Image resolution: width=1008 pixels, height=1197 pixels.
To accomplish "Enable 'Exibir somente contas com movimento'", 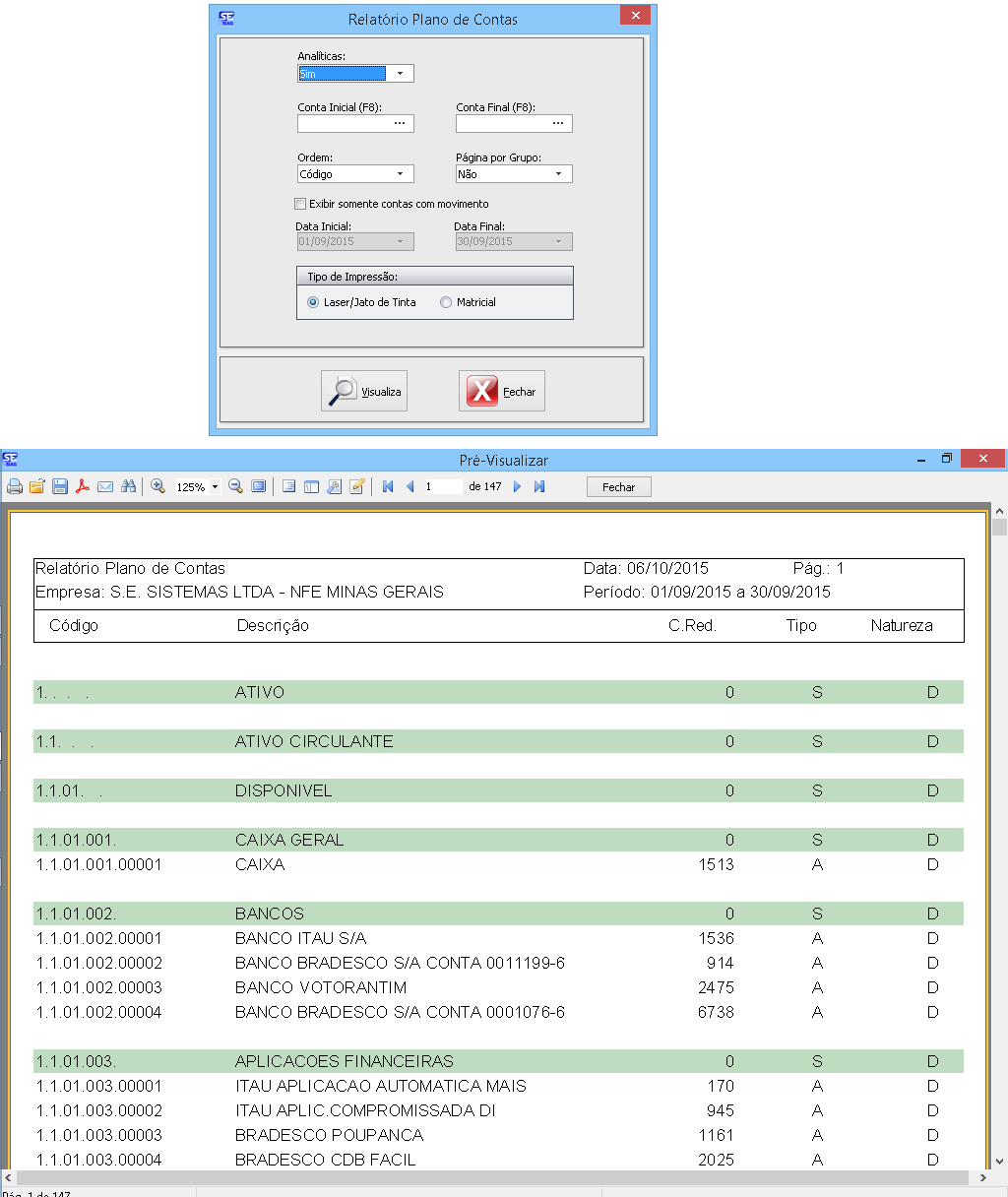I will [301, 204].
